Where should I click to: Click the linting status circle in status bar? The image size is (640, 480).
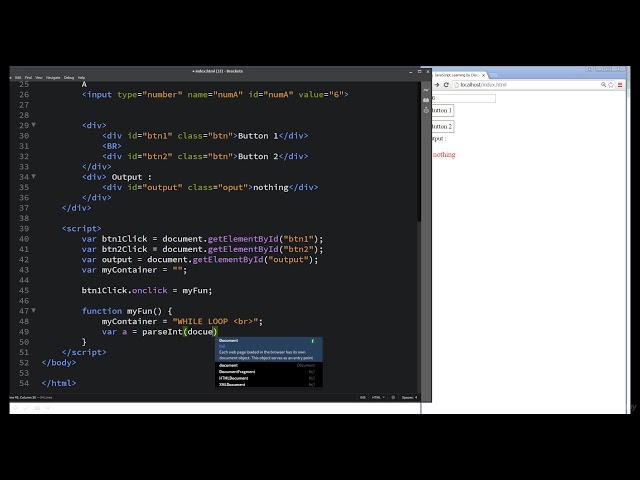393,398
